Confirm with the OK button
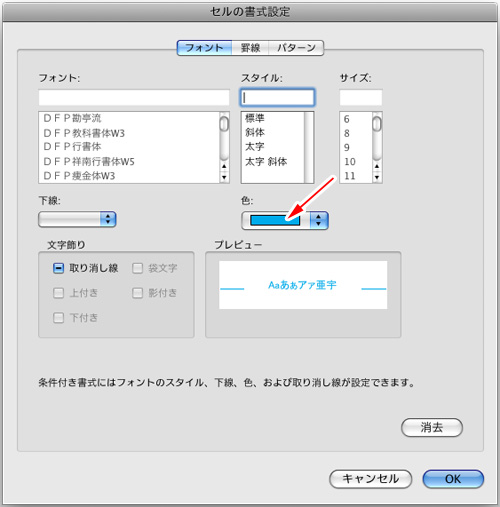The image size is (500, 507). coord(453,479)
